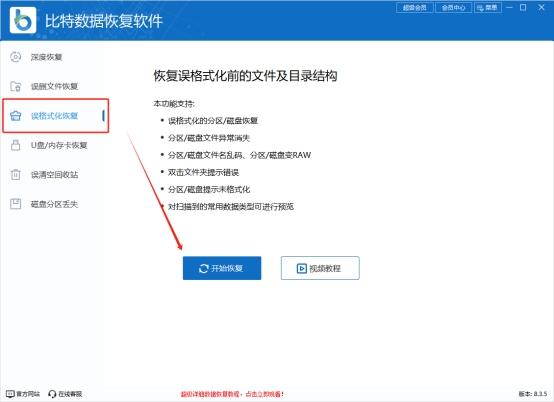Viewport: 554px width, 402px height.
Task: Click the bullet 误格式化的分区/磁盘恢复
Action: coord(213,121)
